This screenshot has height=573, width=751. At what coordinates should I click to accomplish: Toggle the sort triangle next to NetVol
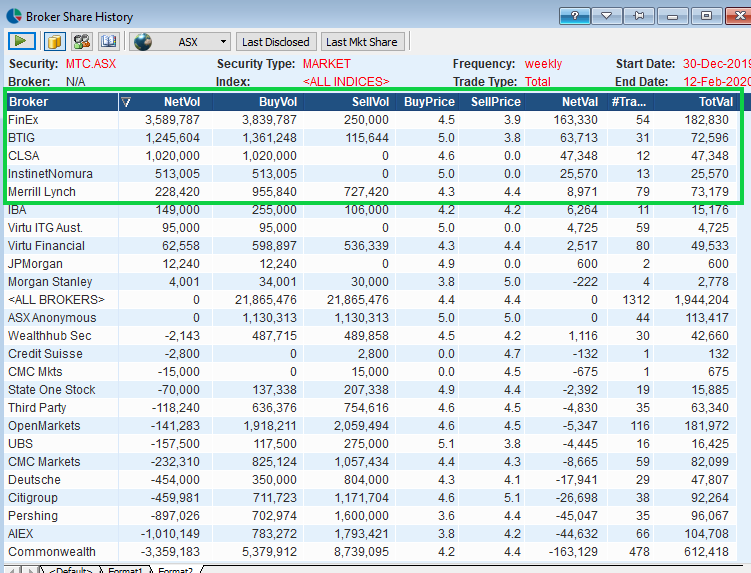[125, 102]
